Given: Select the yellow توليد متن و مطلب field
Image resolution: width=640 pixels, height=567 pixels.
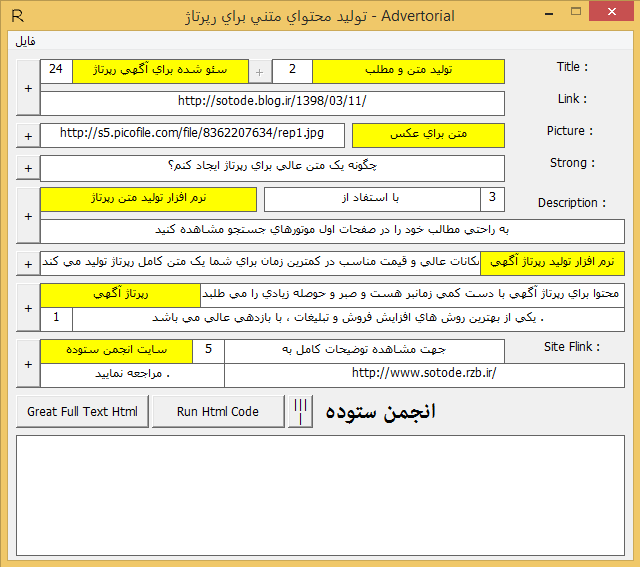Looking at the screenshot, I should point(408,71).
